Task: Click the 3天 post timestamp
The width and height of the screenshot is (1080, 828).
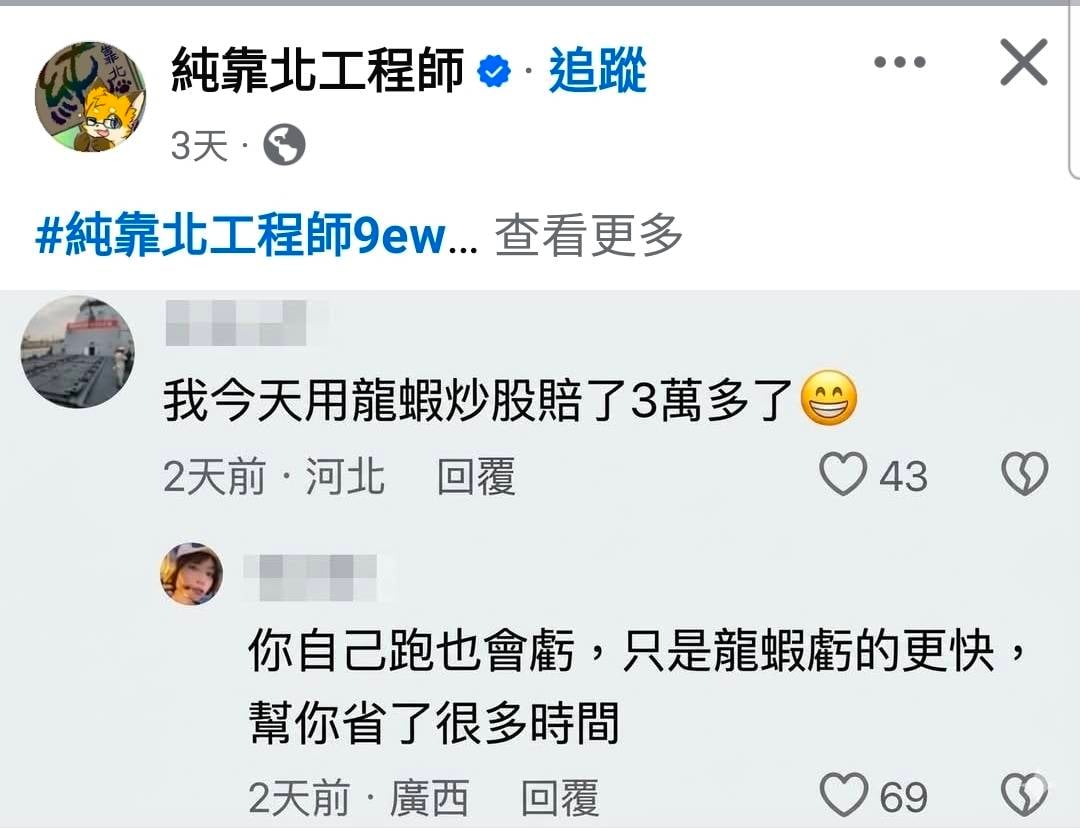Action: click(x=199, y=145)
